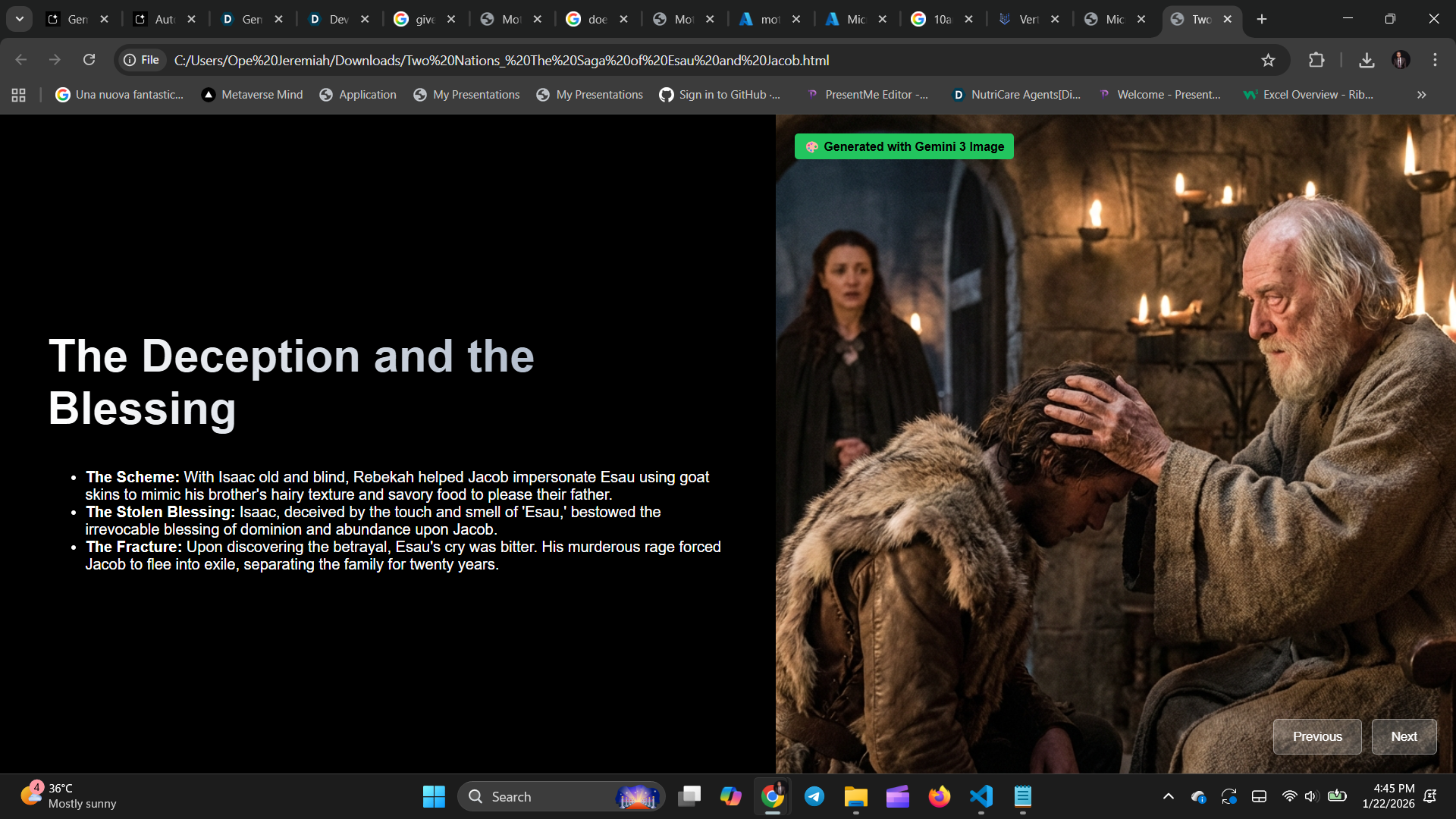Viewport: 1456px width, 819px height.
Task: Switch to the NutriCare Agents bookmark
Action: [1016, 95]
